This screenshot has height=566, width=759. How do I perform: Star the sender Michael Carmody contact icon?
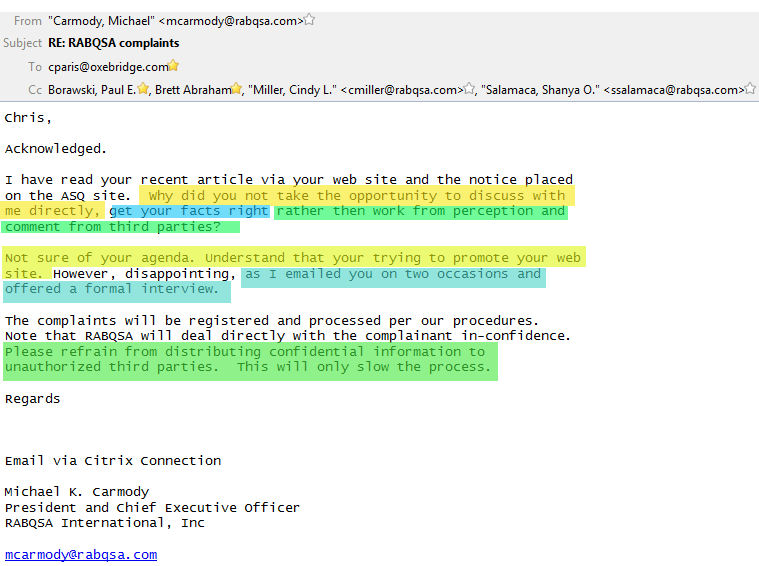pos(309,20)
